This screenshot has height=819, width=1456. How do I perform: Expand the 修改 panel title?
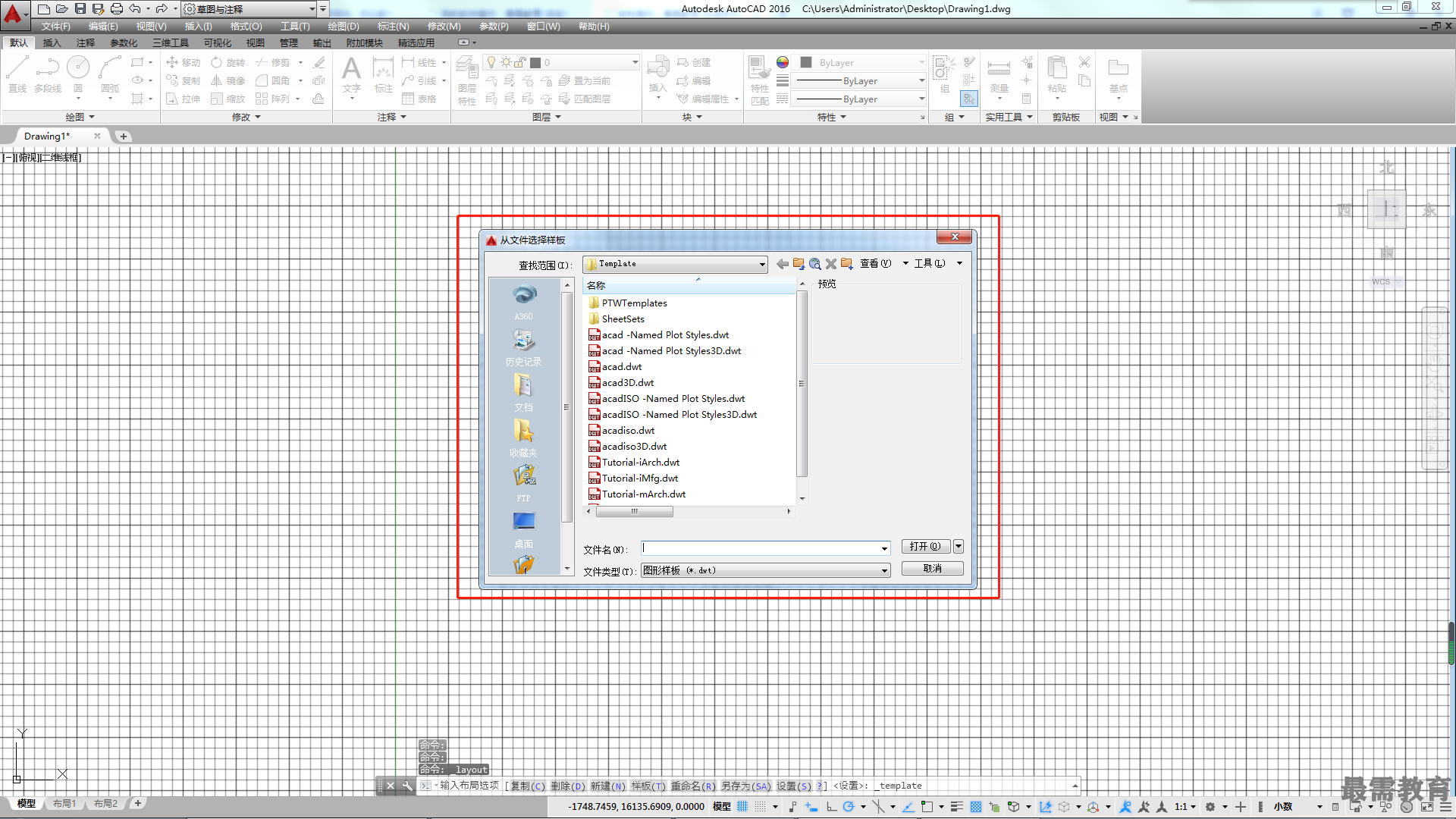point(246,117)
